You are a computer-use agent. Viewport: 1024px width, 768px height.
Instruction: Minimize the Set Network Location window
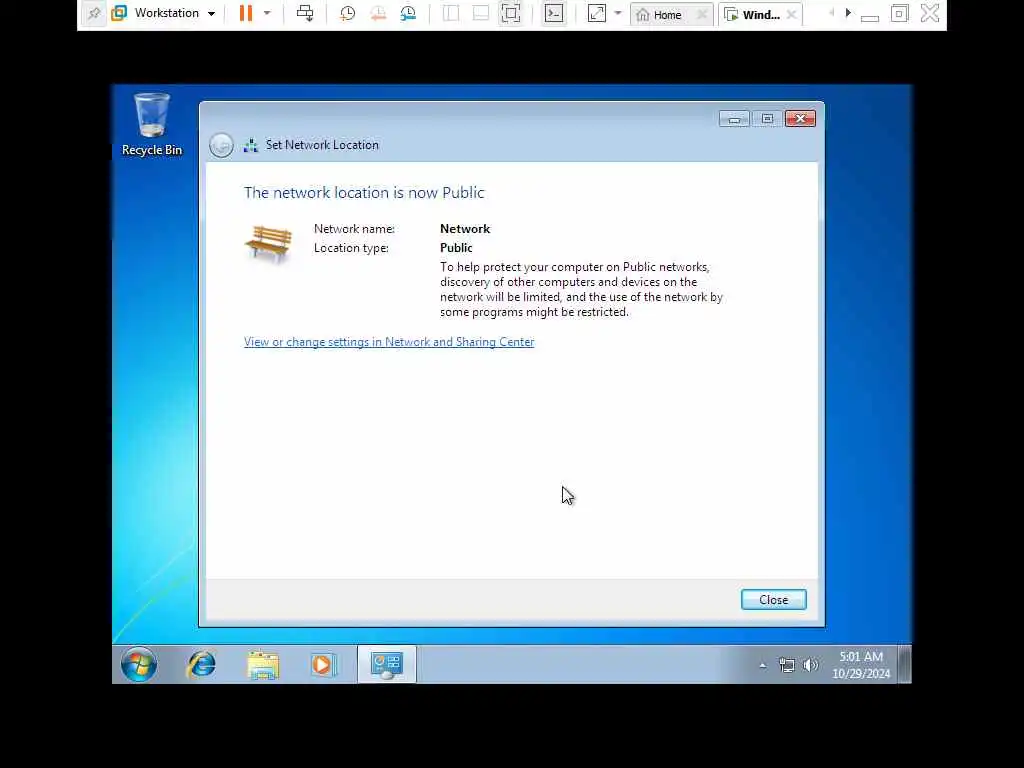point(734,119)
